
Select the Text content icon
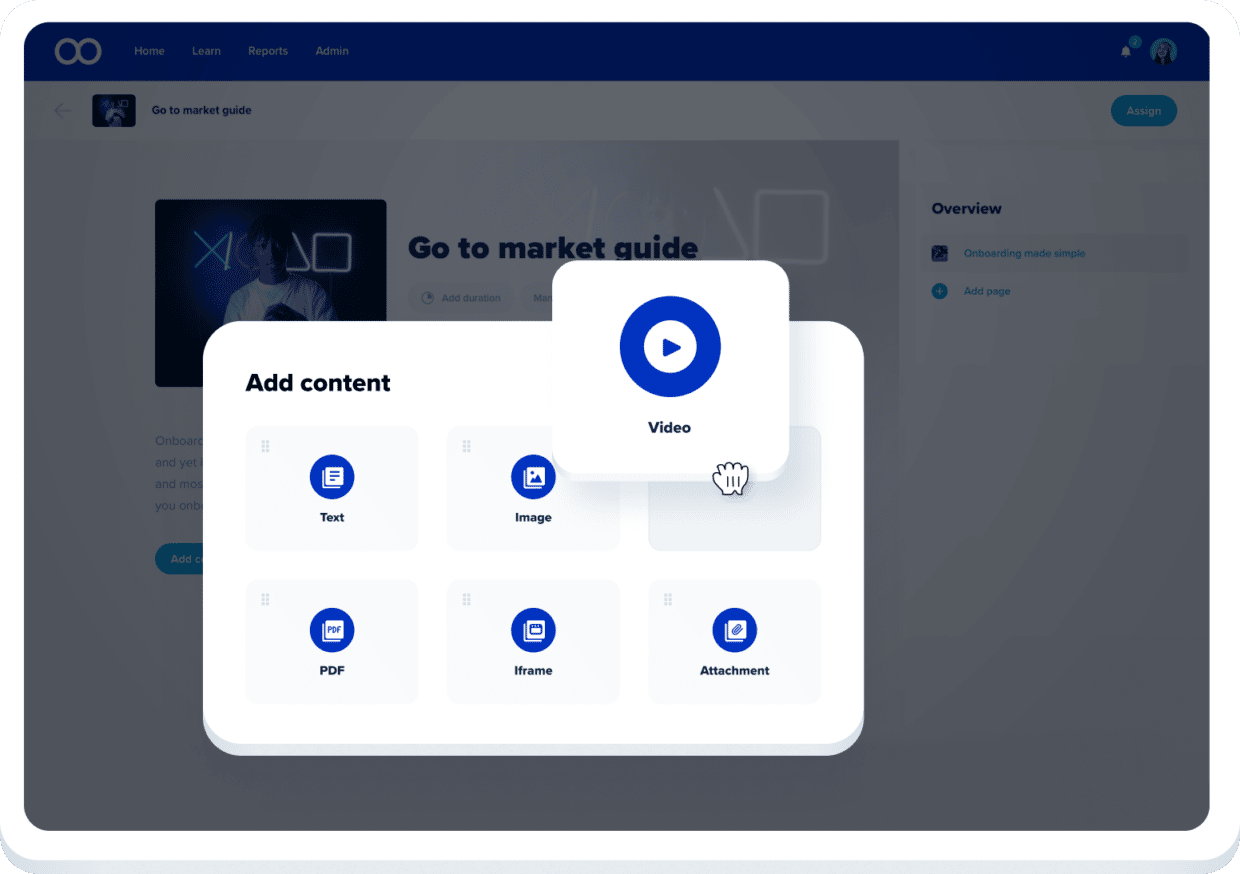331,477
